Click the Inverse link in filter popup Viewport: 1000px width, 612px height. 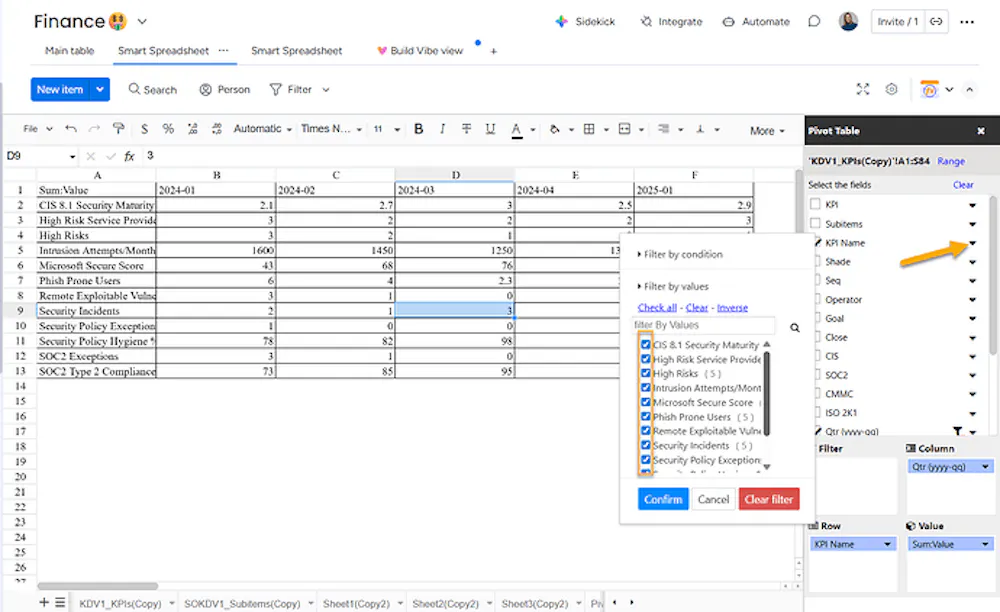(732, 308)
